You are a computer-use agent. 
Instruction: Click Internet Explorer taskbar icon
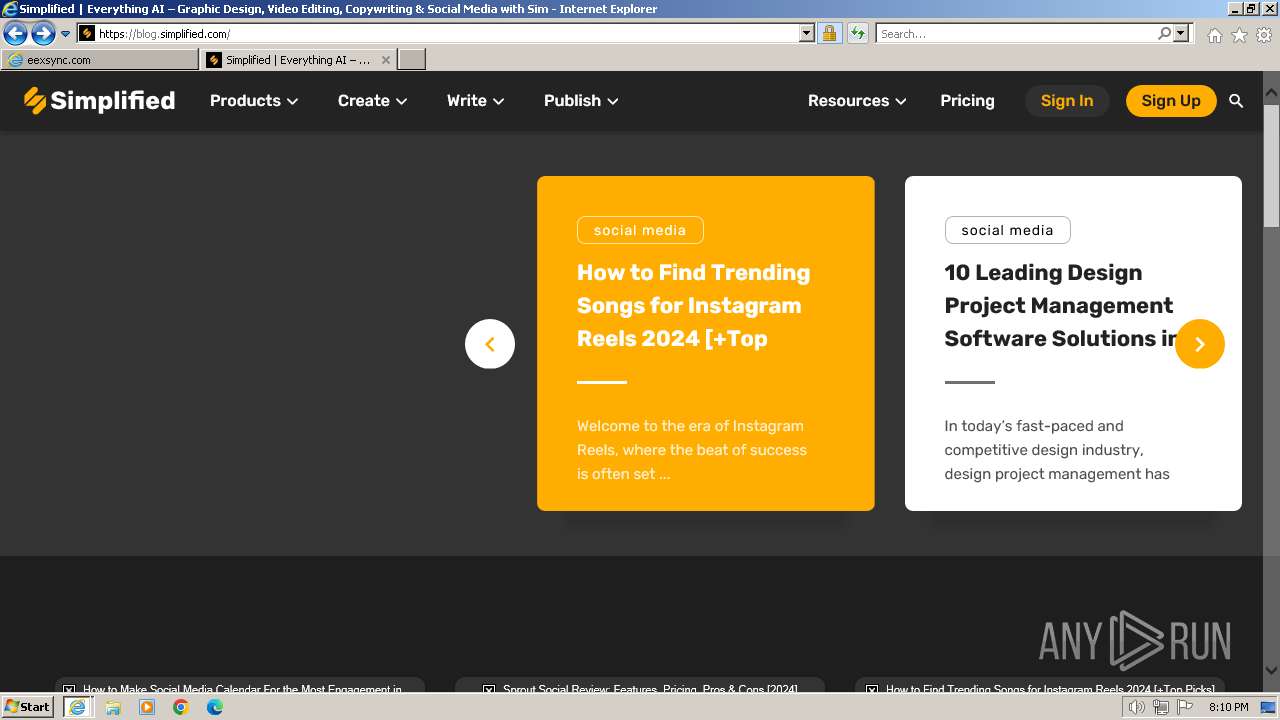click(77, 707)
